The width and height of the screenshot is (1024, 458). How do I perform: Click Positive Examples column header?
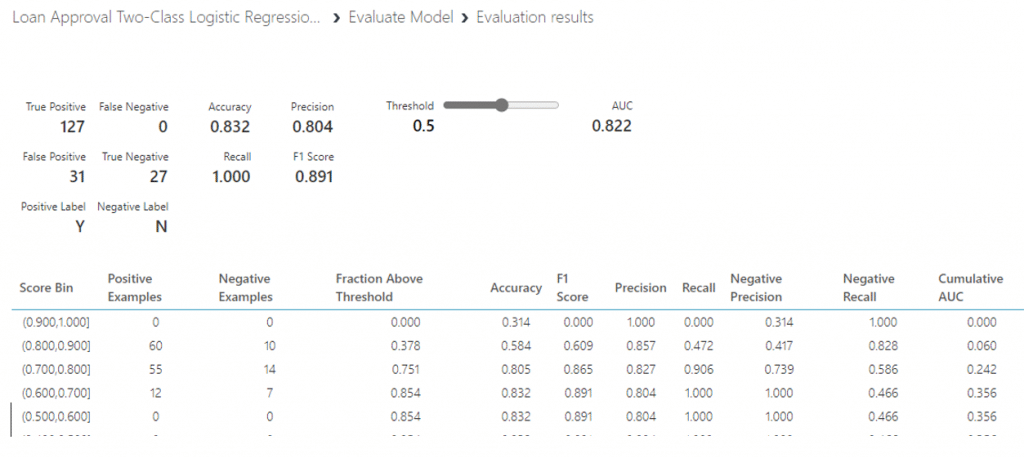[135, 287]
